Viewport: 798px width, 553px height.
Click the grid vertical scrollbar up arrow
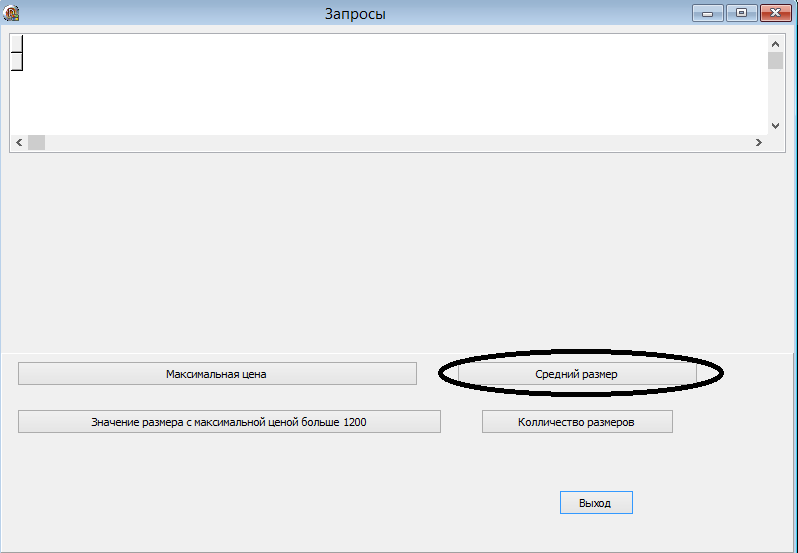(775, 44)
